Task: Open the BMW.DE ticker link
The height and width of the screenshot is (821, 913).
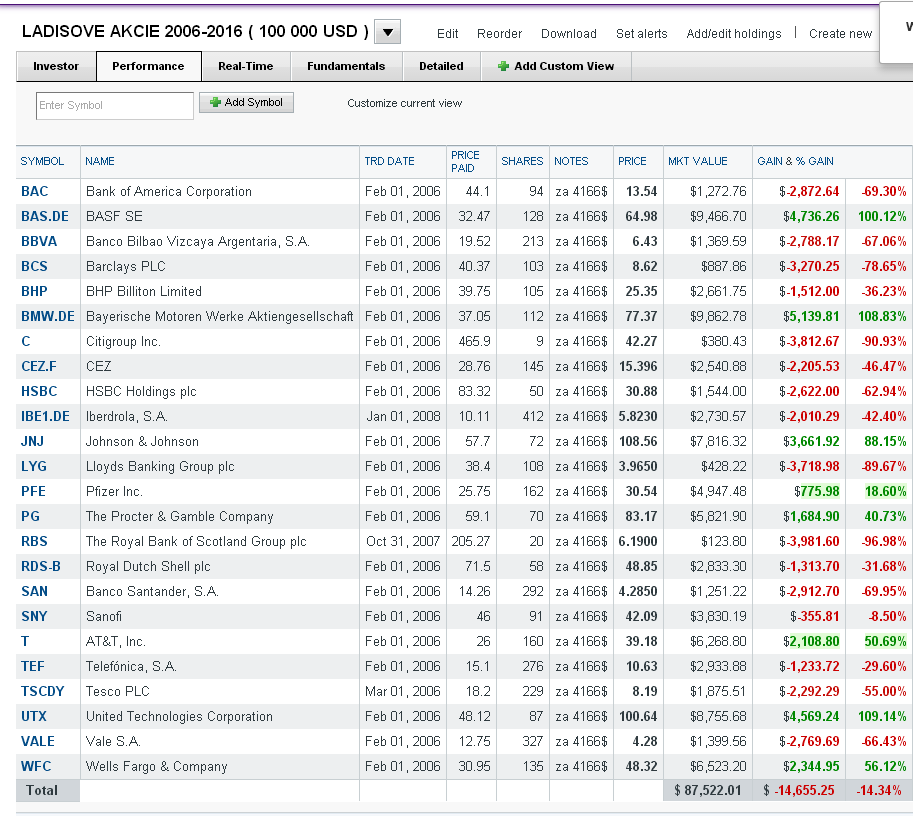Action: coord(48,317)
